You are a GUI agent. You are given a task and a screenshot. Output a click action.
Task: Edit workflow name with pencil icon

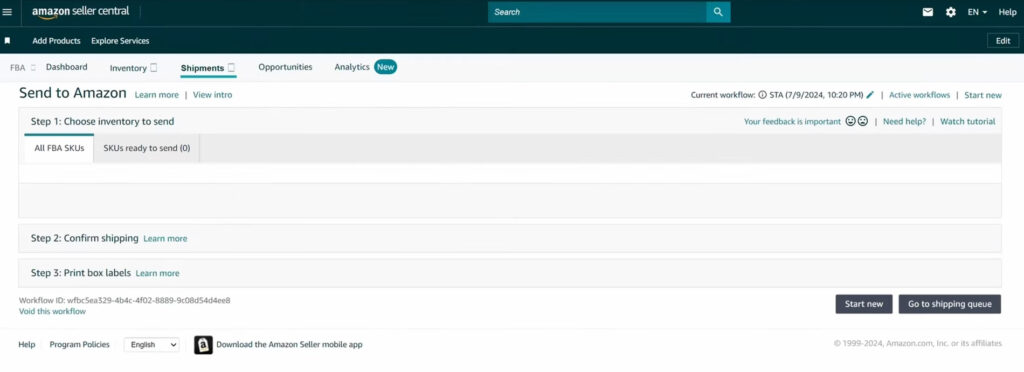point(870,95)
